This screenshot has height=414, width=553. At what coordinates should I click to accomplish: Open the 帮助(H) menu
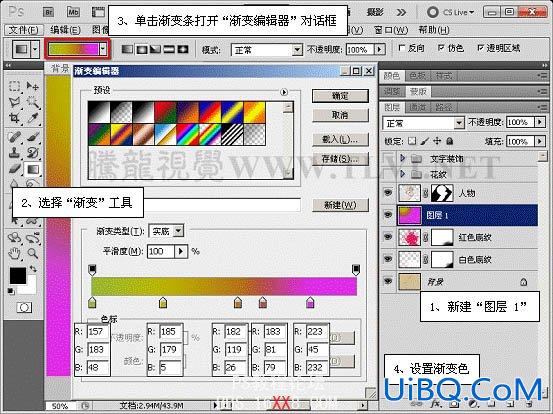[433, 30]
